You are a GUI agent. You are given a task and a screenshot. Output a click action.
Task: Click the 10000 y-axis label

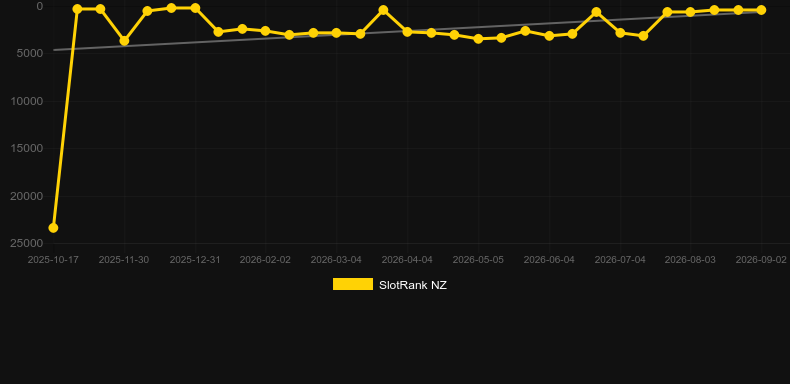point(27,101)
